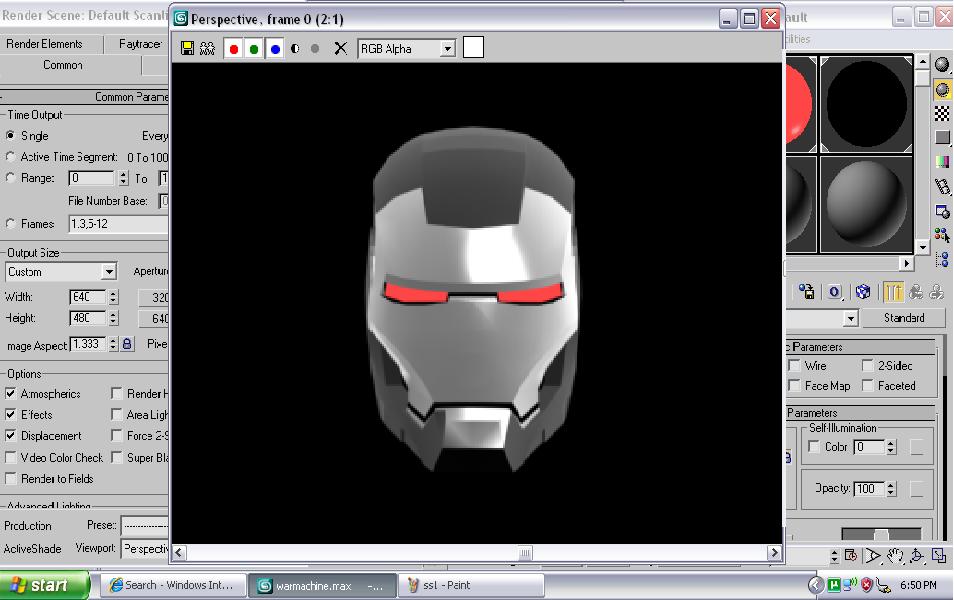954x600 pixels.
Task: Select Active Time Segment radio button
Action: click(x=10, y=156)
